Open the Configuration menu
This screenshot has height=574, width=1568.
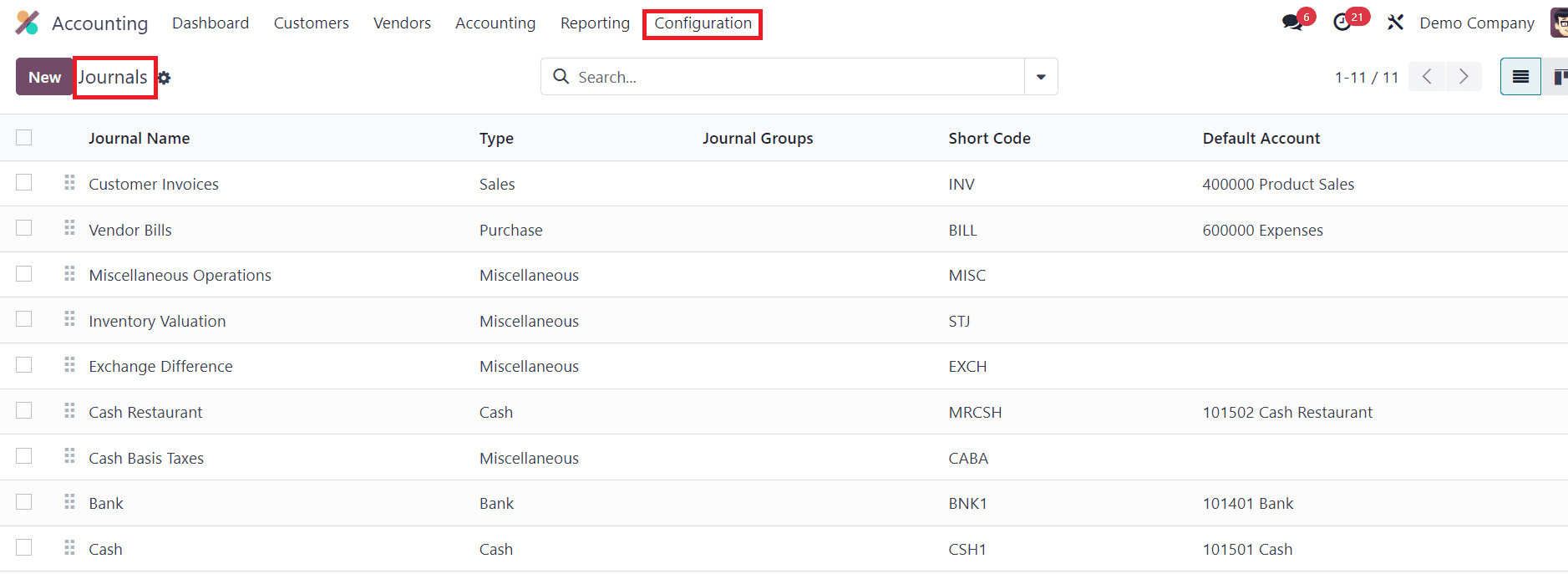pyautogui.click(x=703, y=23)
